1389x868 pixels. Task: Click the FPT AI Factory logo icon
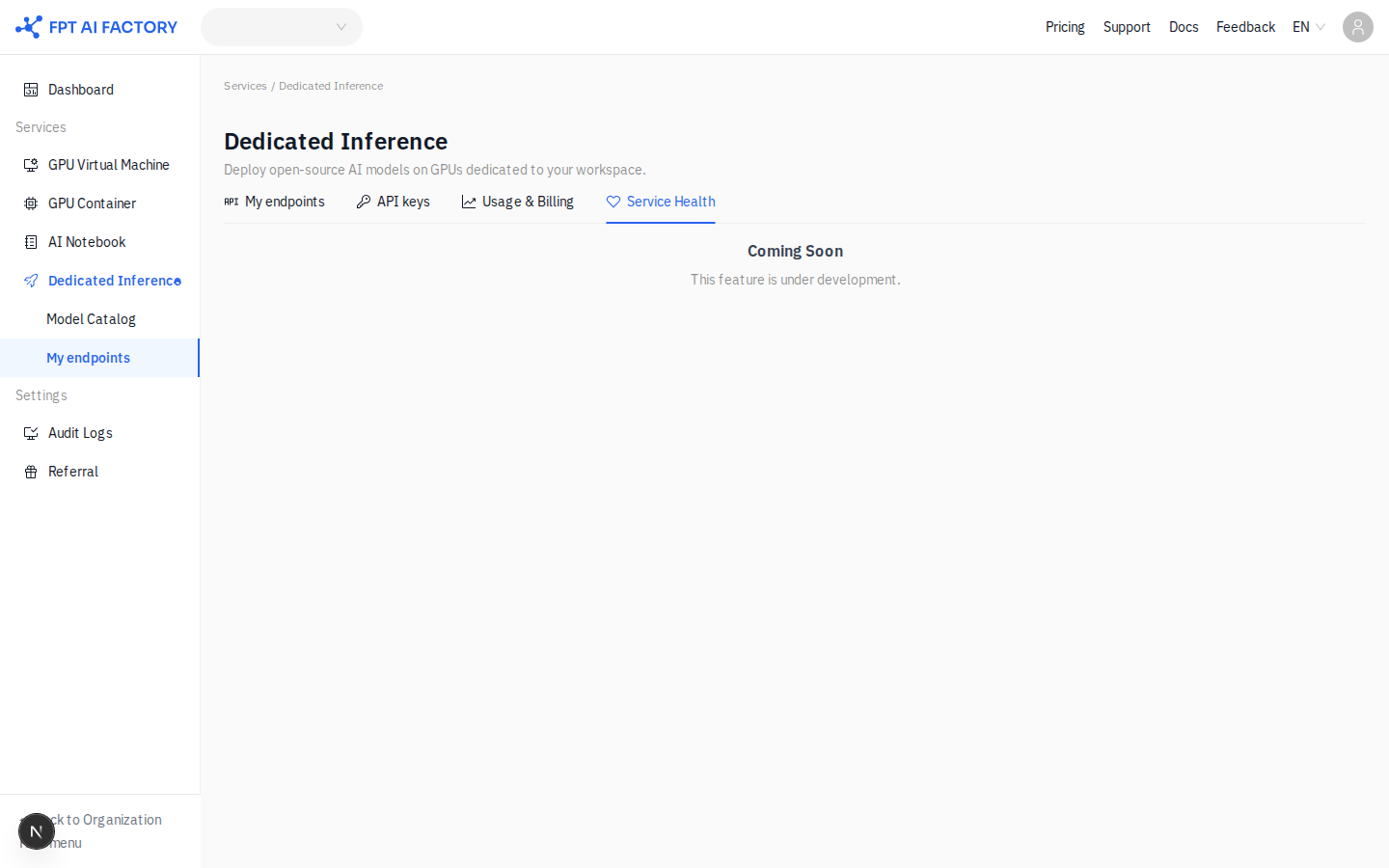tap(29, 27)
